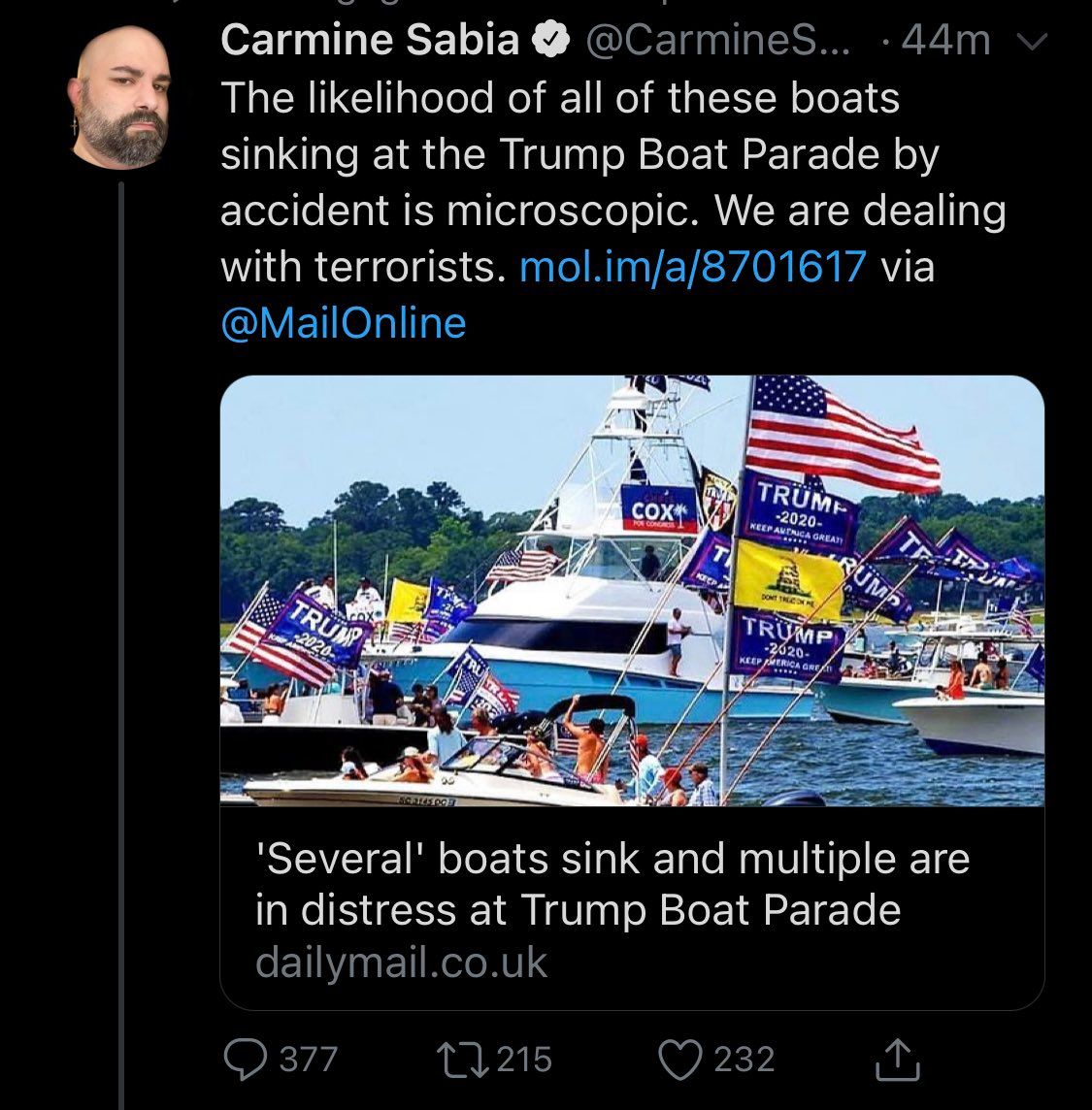
Task: Click the 232 likes count
Action: point(745,1060)
